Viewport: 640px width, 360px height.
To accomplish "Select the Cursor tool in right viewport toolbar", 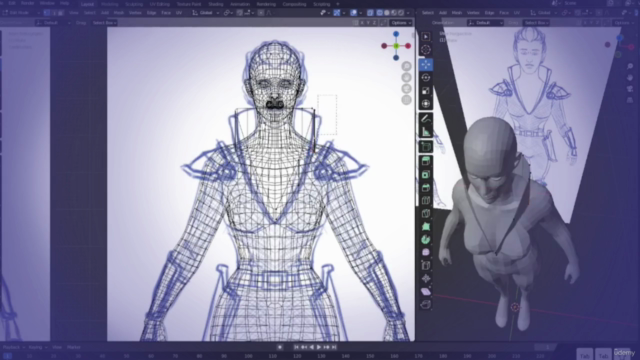I will pyautogui.click(x=426, y=50).
